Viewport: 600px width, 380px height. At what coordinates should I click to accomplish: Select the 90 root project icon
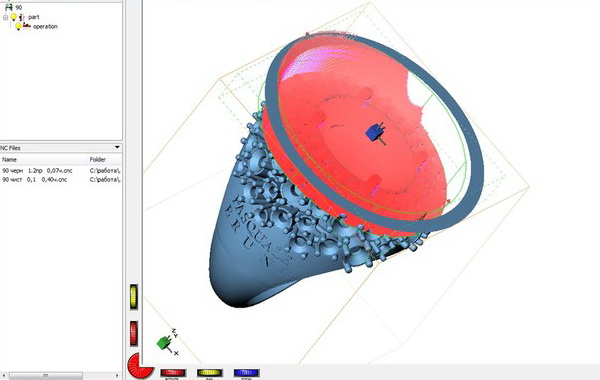[9, 7]
